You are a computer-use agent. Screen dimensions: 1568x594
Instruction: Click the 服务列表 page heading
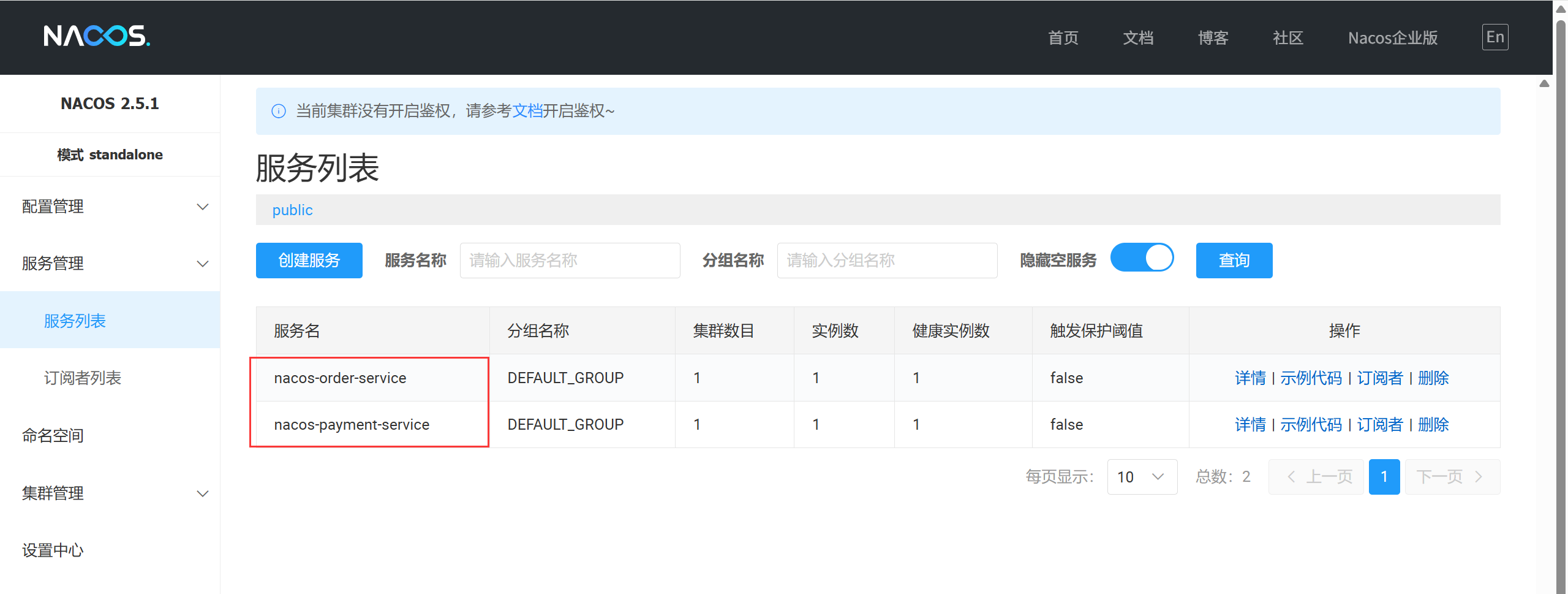point(317,168)
